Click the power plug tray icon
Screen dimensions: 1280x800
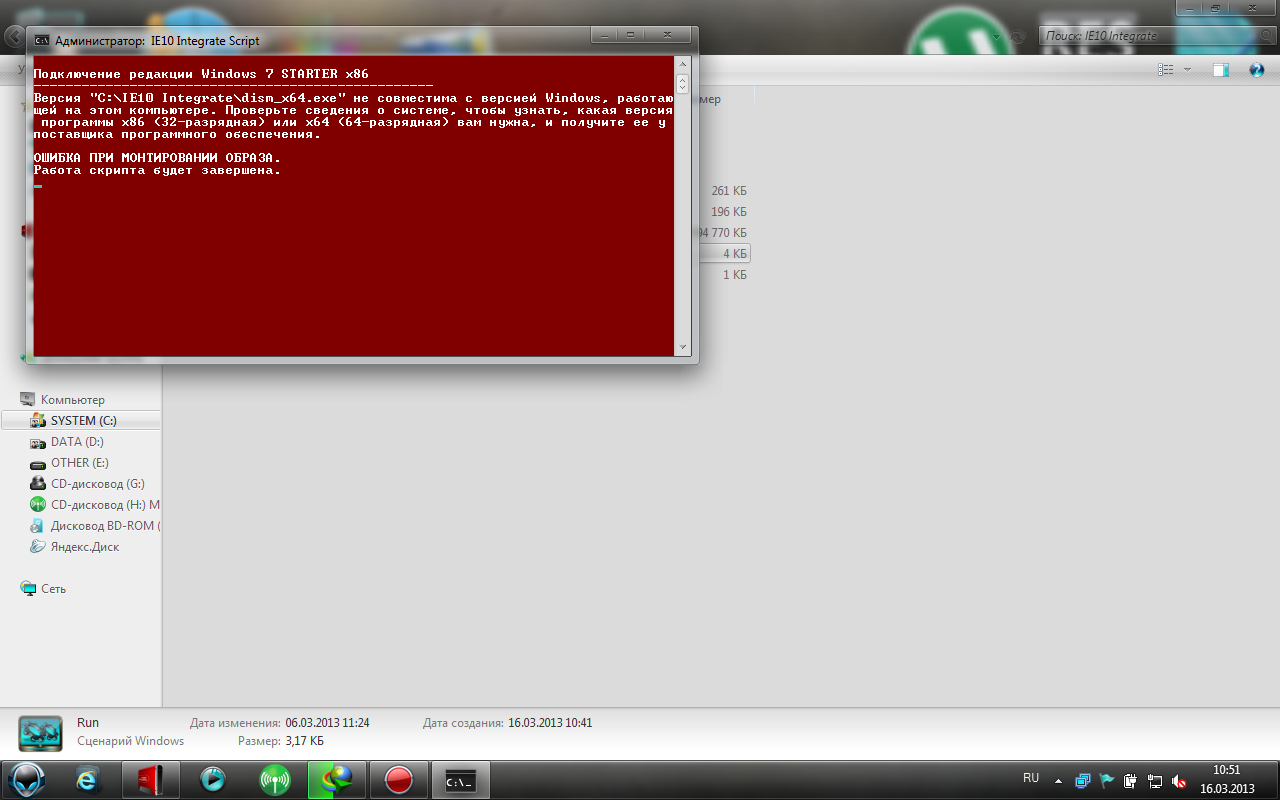[1131, 780]
